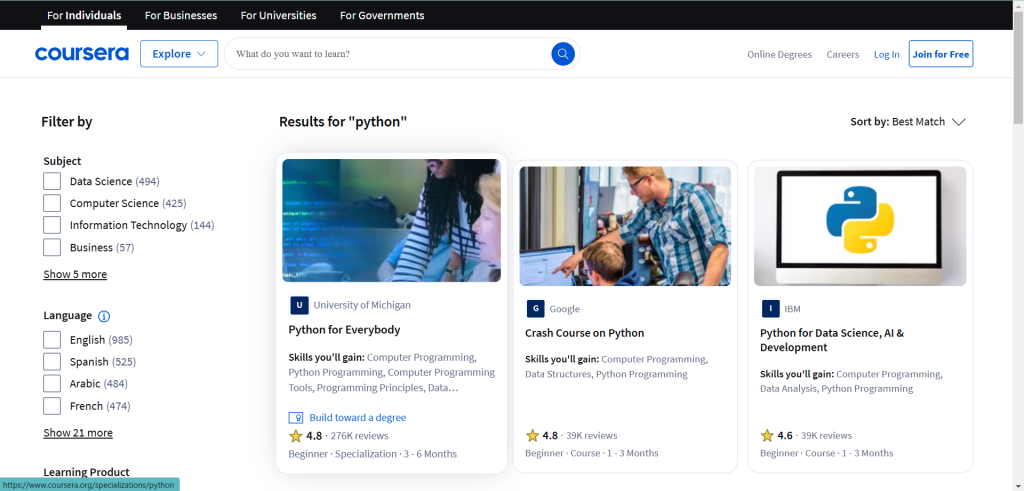Image resolution: width=1024 pixels, height=491 pixels.
Task: Expand Show 21 more languages
Action: coord(78,433)
